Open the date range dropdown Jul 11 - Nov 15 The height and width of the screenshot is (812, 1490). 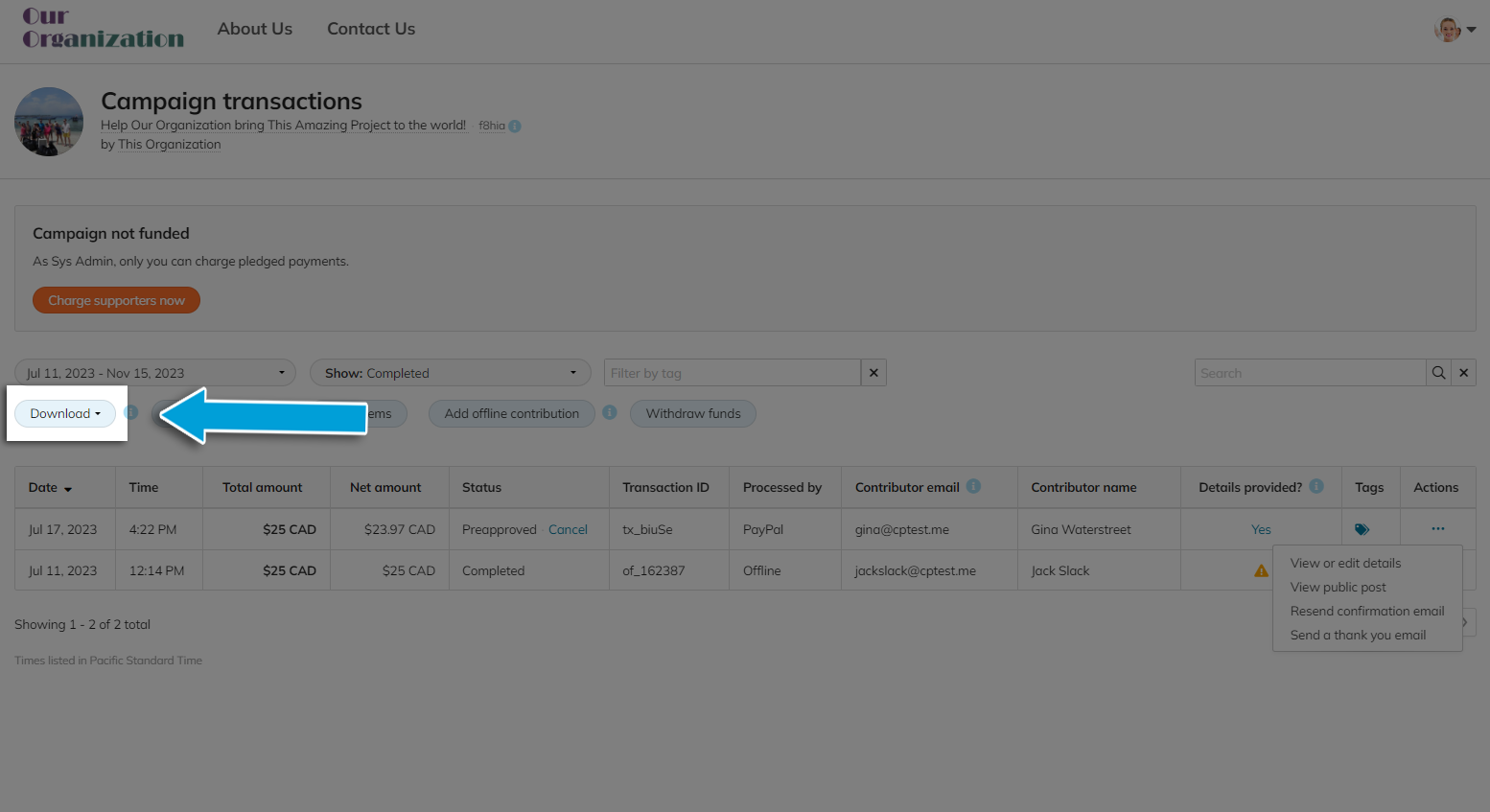click(153, 372)
